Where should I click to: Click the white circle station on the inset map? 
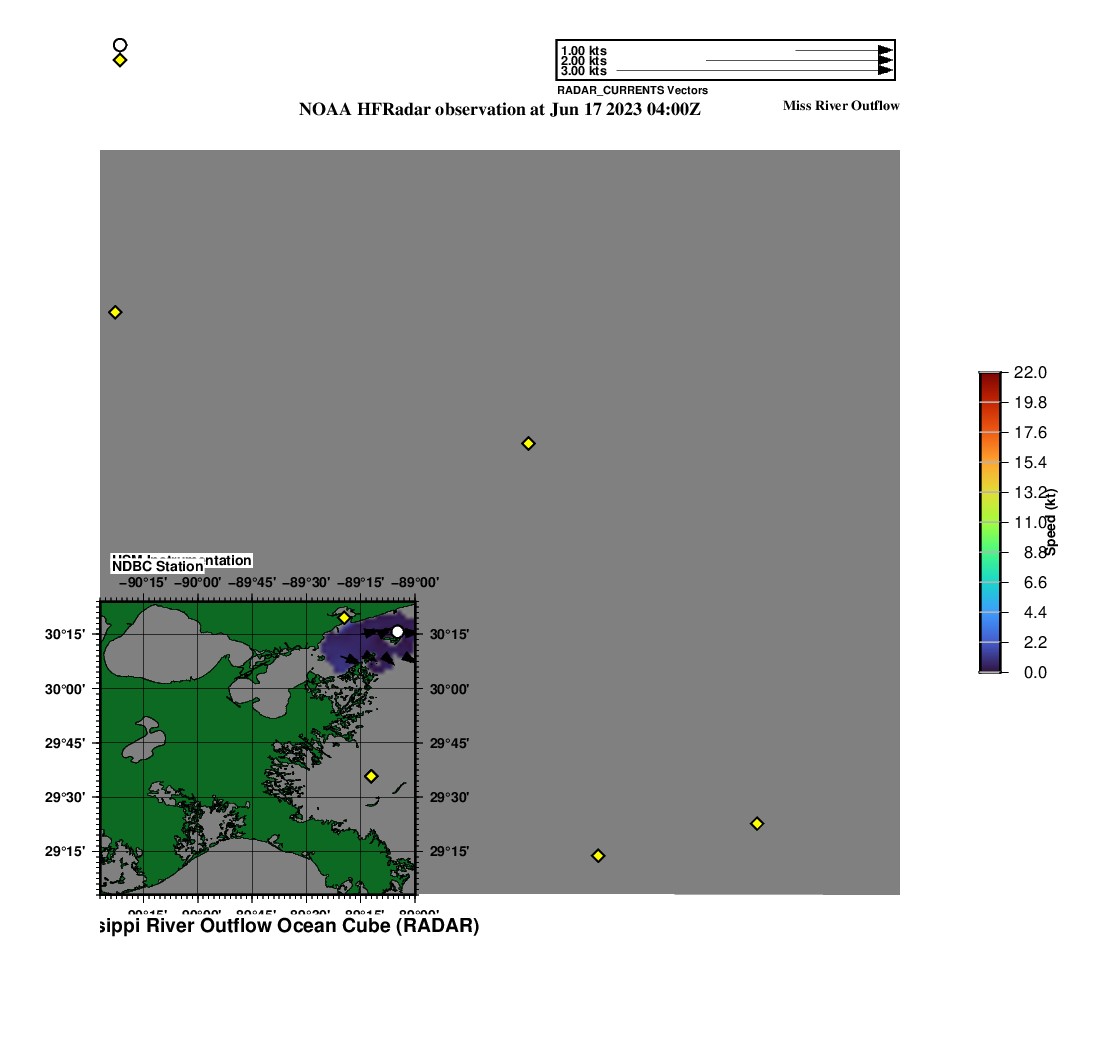(397, 631)
